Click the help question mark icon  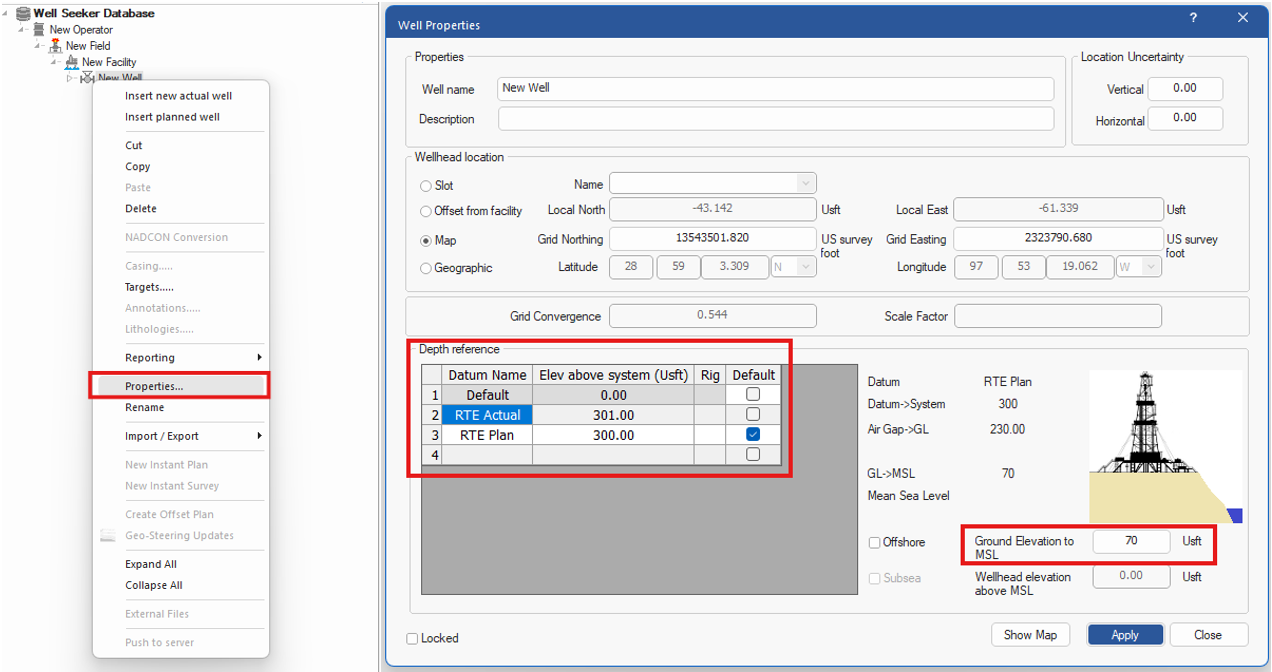click(x=1193, y=19)
